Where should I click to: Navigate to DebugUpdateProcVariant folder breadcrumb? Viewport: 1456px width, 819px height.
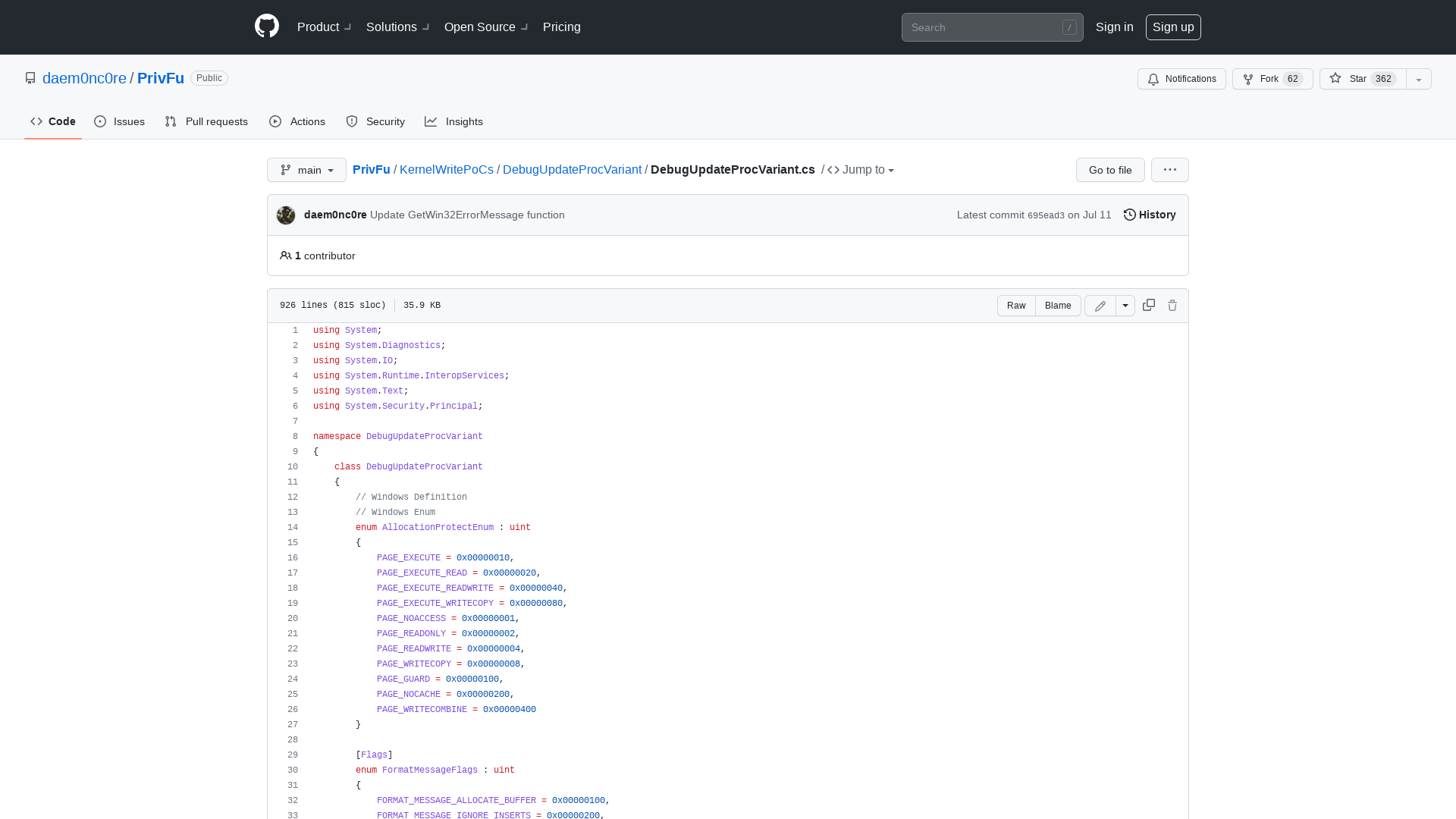tap(572, 170)
